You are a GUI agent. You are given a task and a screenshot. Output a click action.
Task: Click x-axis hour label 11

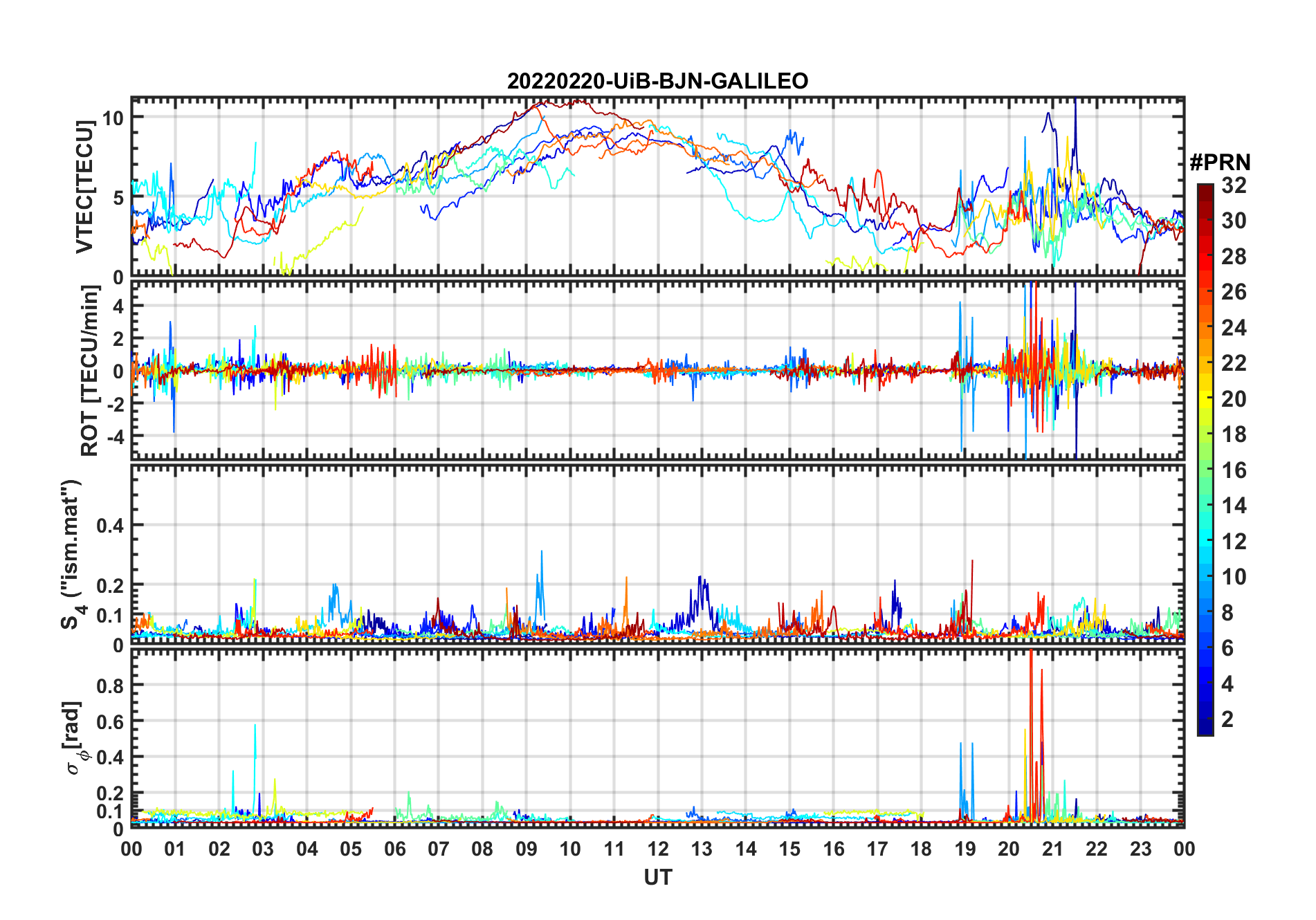coord(614,849)
